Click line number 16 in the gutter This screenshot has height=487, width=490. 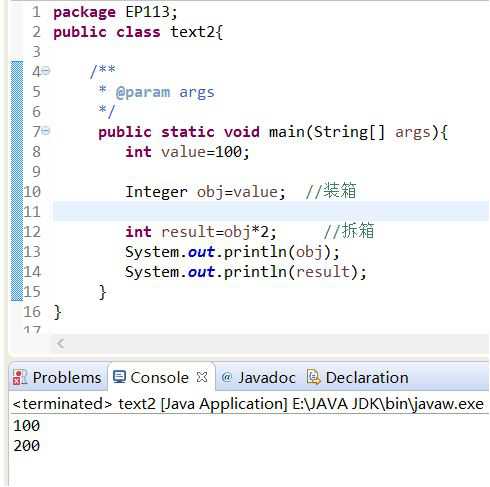(x=32, y=312)
